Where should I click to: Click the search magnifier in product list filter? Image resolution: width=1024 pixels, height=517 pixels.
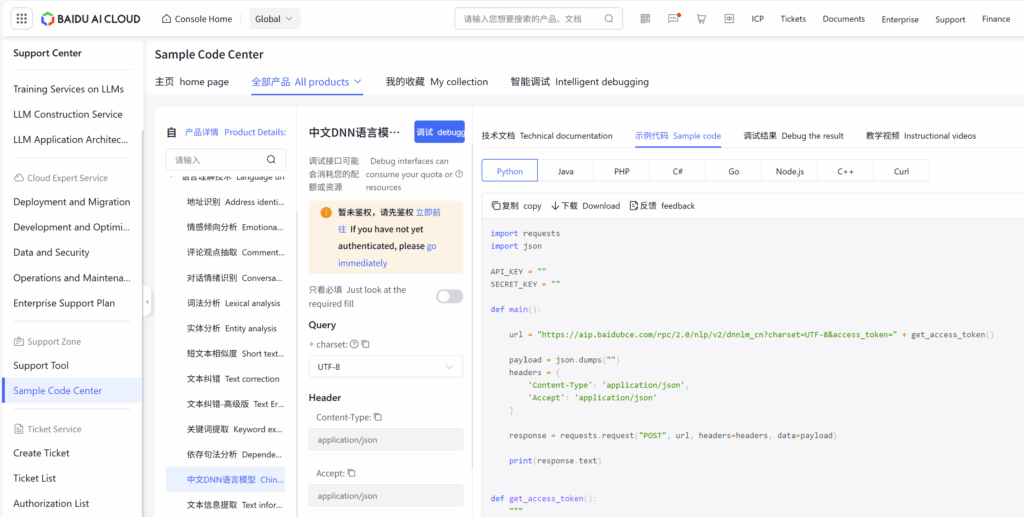click(271, 160)
